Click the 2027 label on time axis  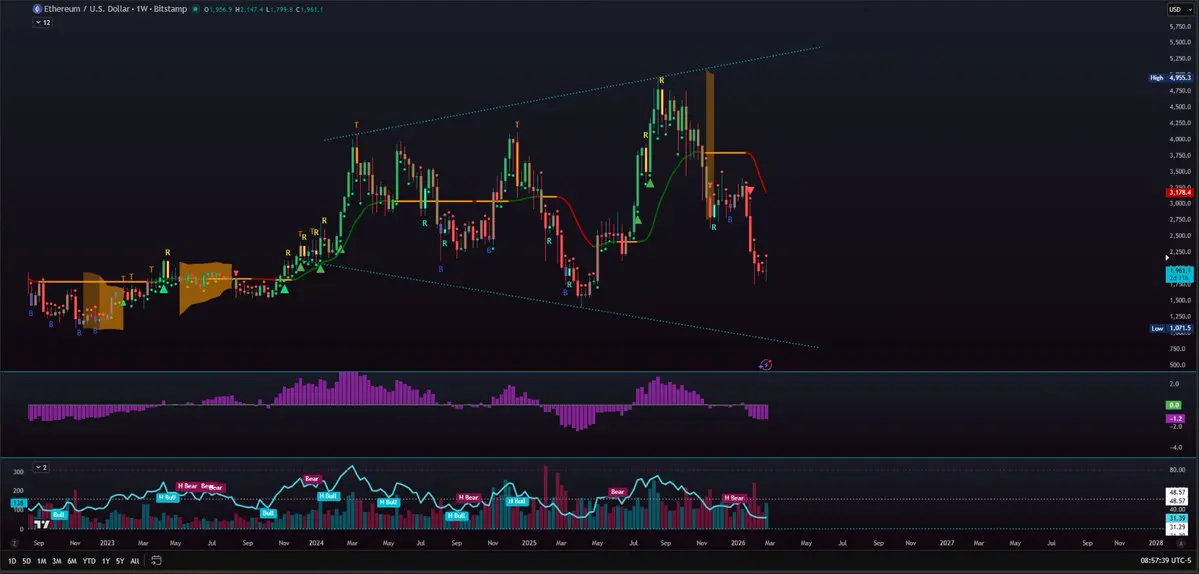[x=947, y=542]
